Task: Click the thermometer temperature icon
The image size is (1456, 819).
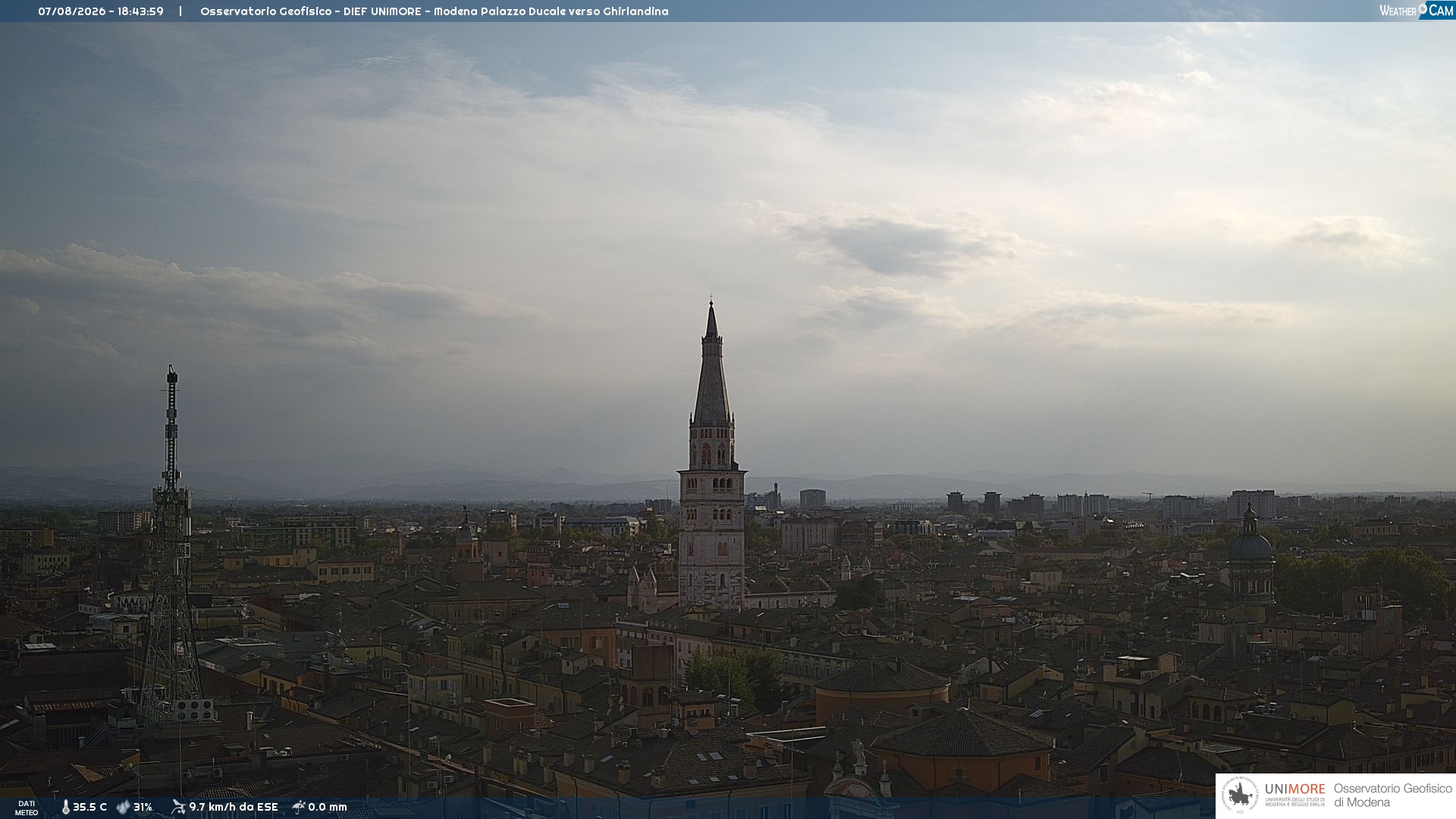Action: (65, 808)
